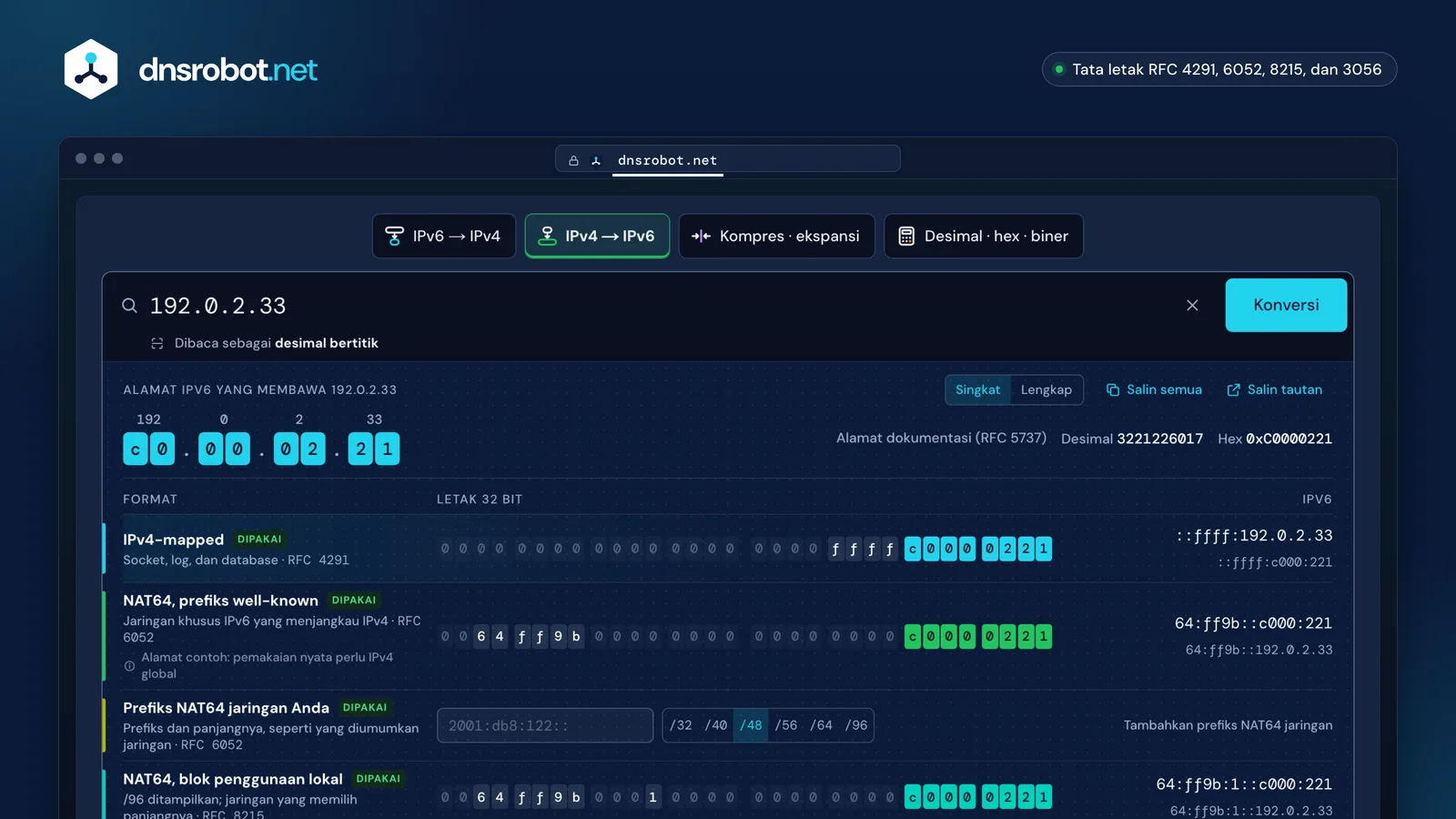Click the 64:ff9b:1::c000:221 address
The image size is (1456, 819).
tap(1244, 784)
